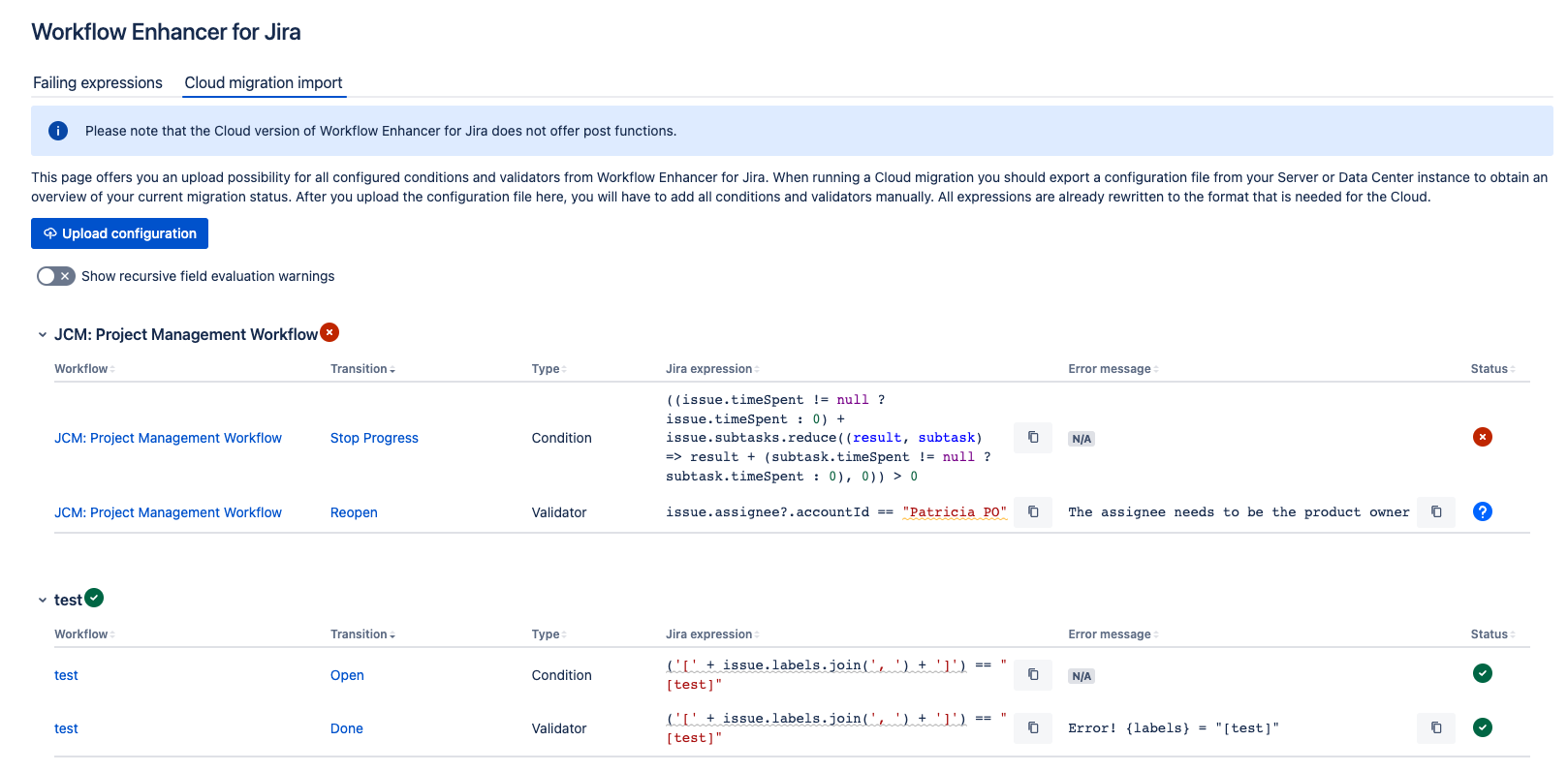Select Cloud migration import tab
Screen dimensions: 1568x772
(264, 82)
